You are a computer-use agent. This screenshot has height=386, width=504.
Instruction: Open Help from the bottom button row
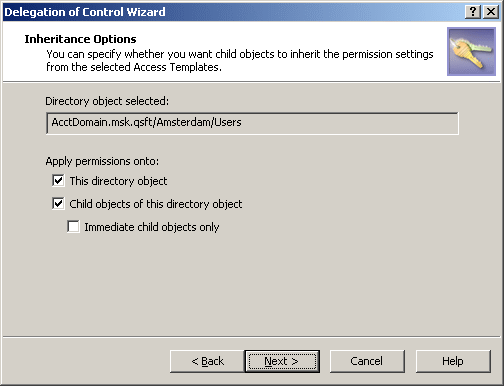[453, 361]
